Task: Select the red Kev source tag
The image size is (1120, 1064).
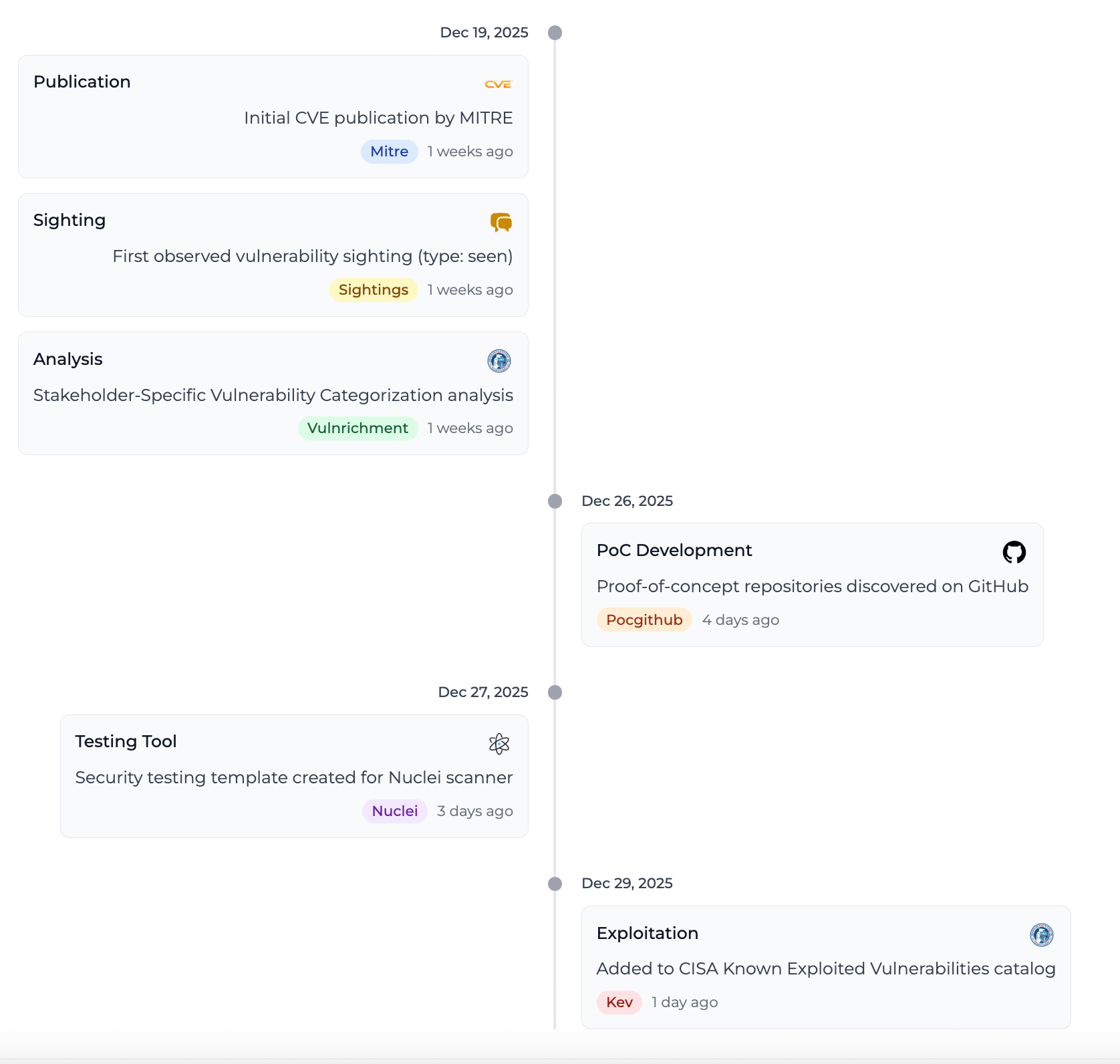Action: (619, 1003)
